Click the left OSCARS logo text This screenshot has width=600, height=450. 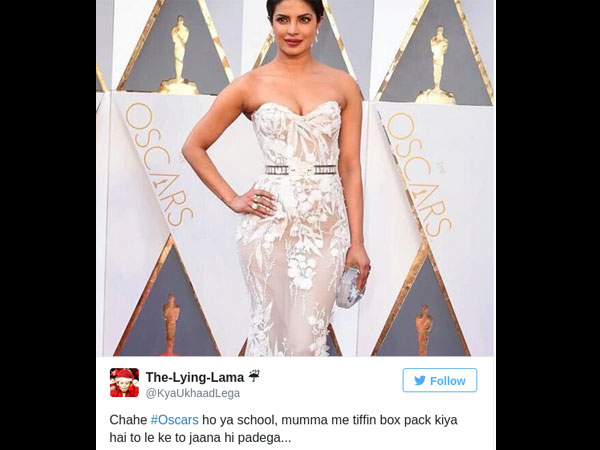point(158,165)
